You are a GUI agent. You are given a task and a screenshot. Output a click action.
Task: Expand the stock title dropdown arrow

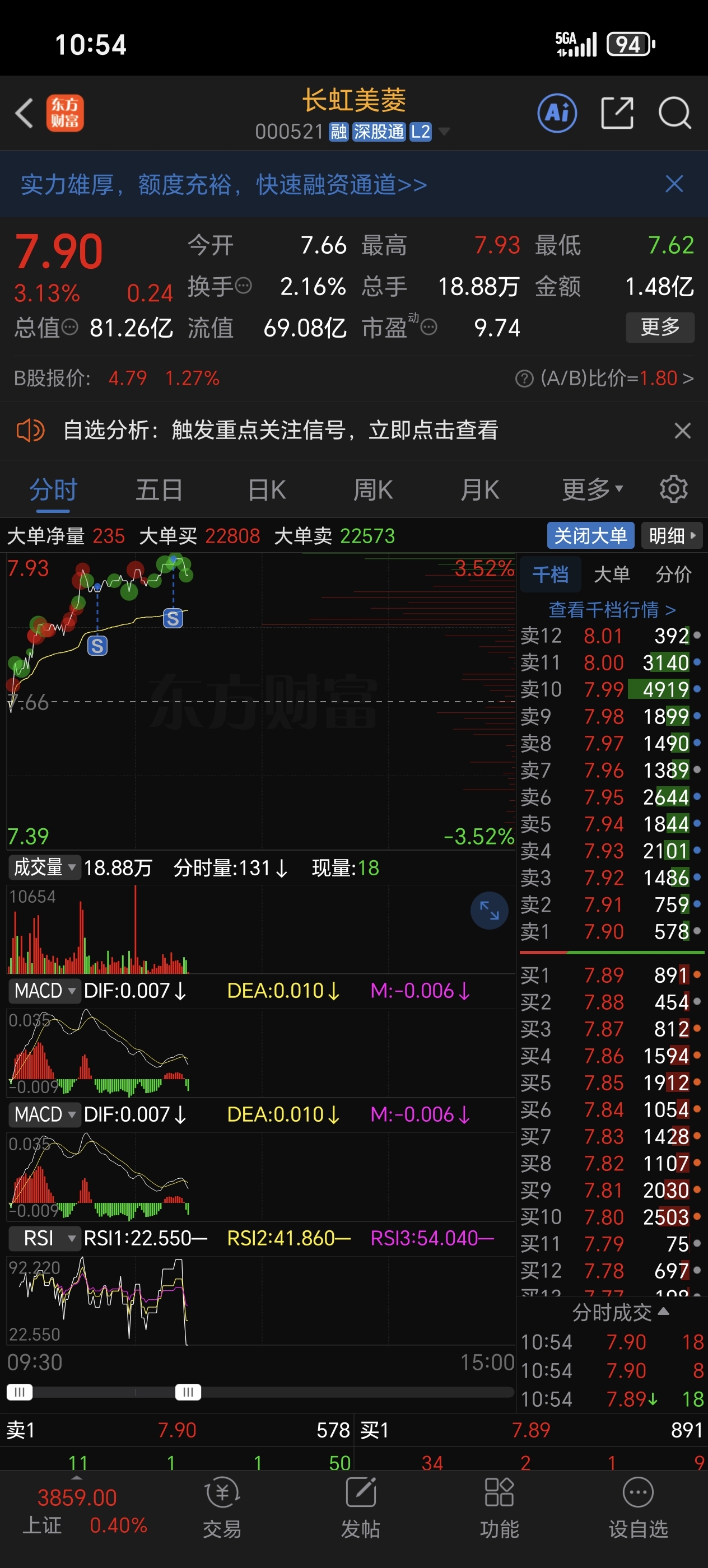[444, 132]
